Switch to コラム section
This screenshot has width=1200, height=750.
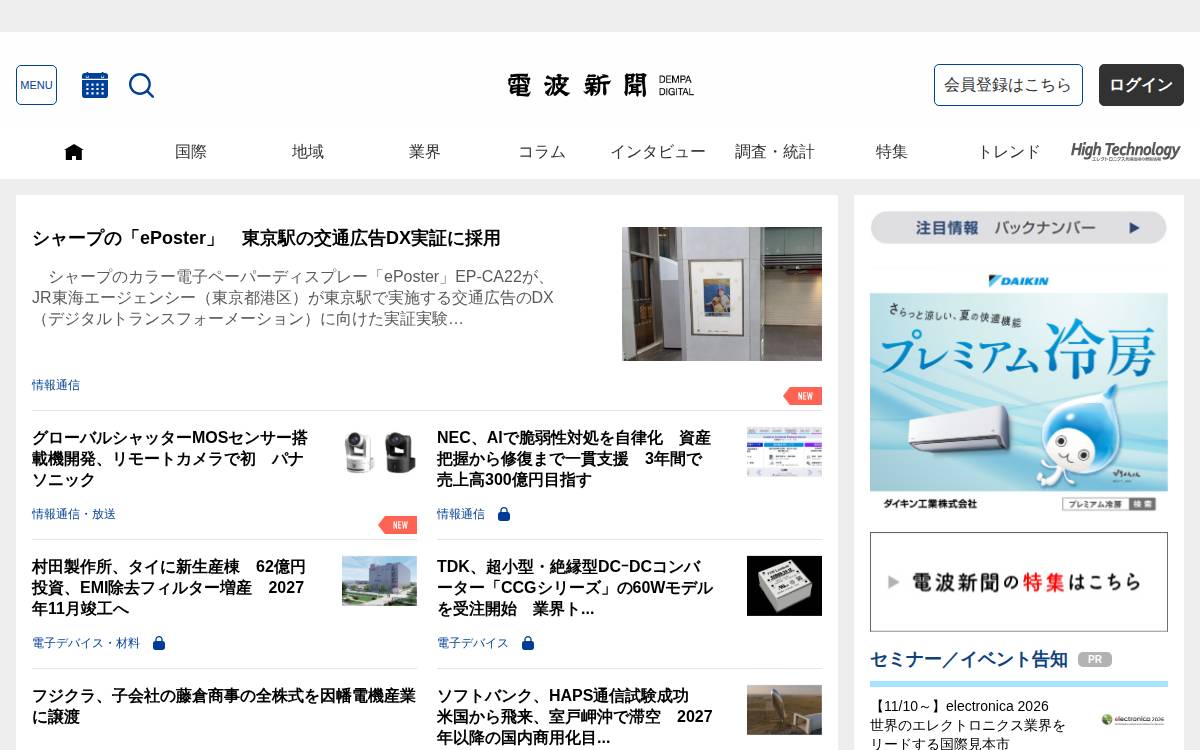(x=542, y=152)
